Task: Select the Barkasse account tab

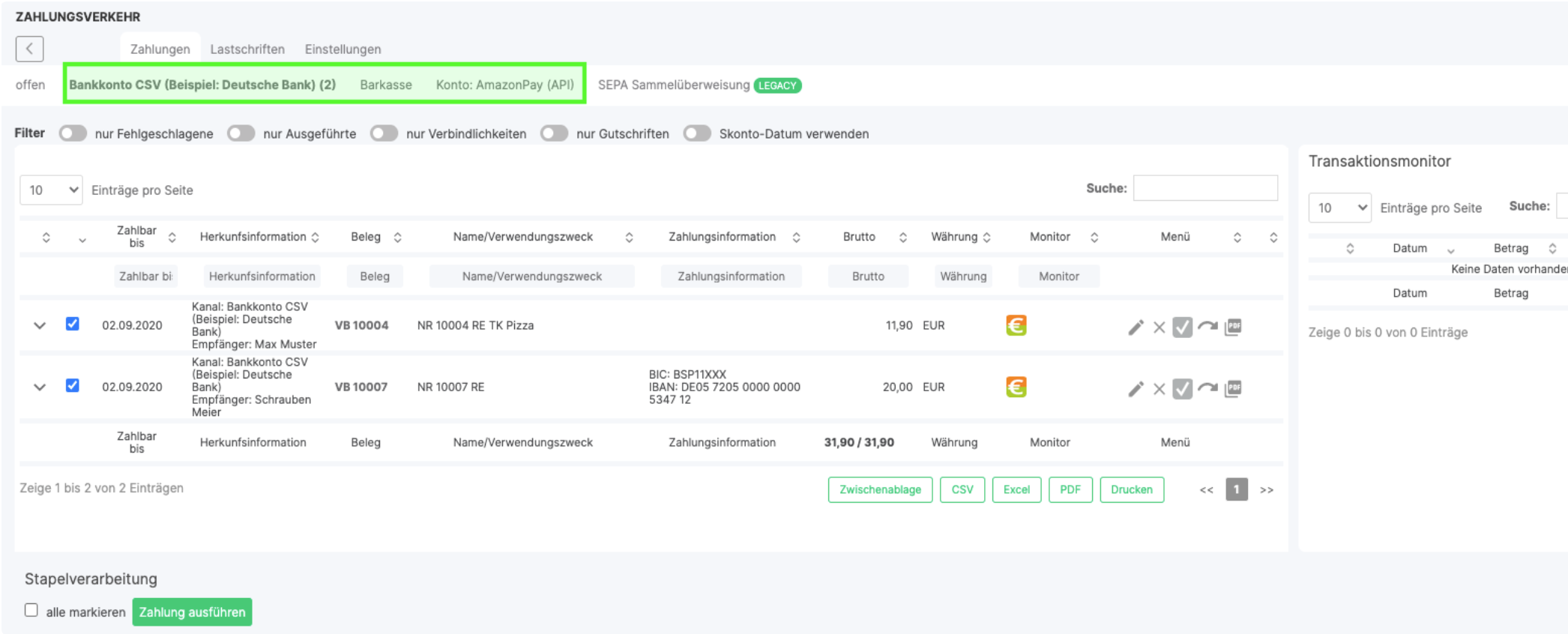Action: click(385, 85)
